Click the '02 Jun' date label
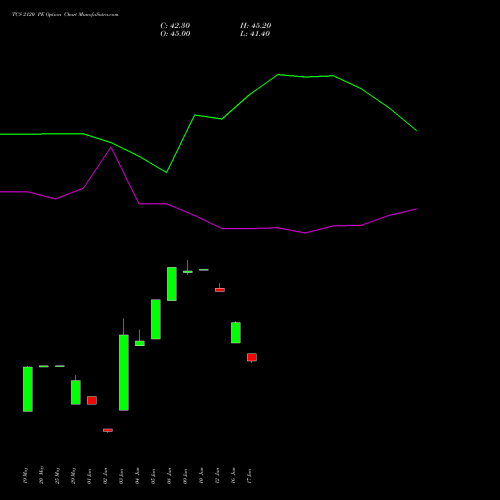This screenshot has height=500, width=500. [x=105, y=476]
